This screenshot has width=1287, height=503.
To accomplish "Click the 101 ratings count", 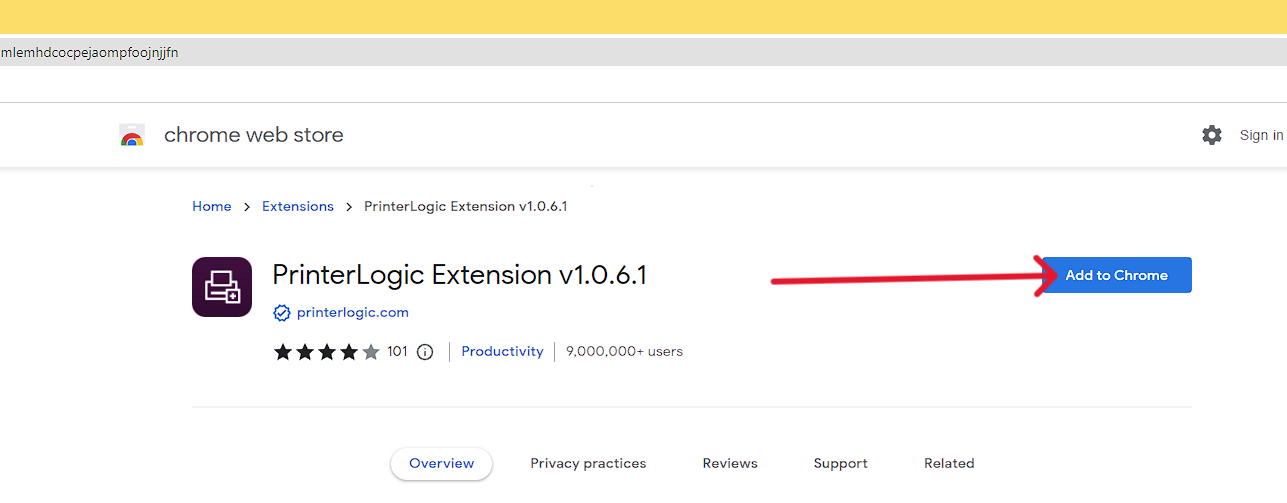I will point(397,351).
